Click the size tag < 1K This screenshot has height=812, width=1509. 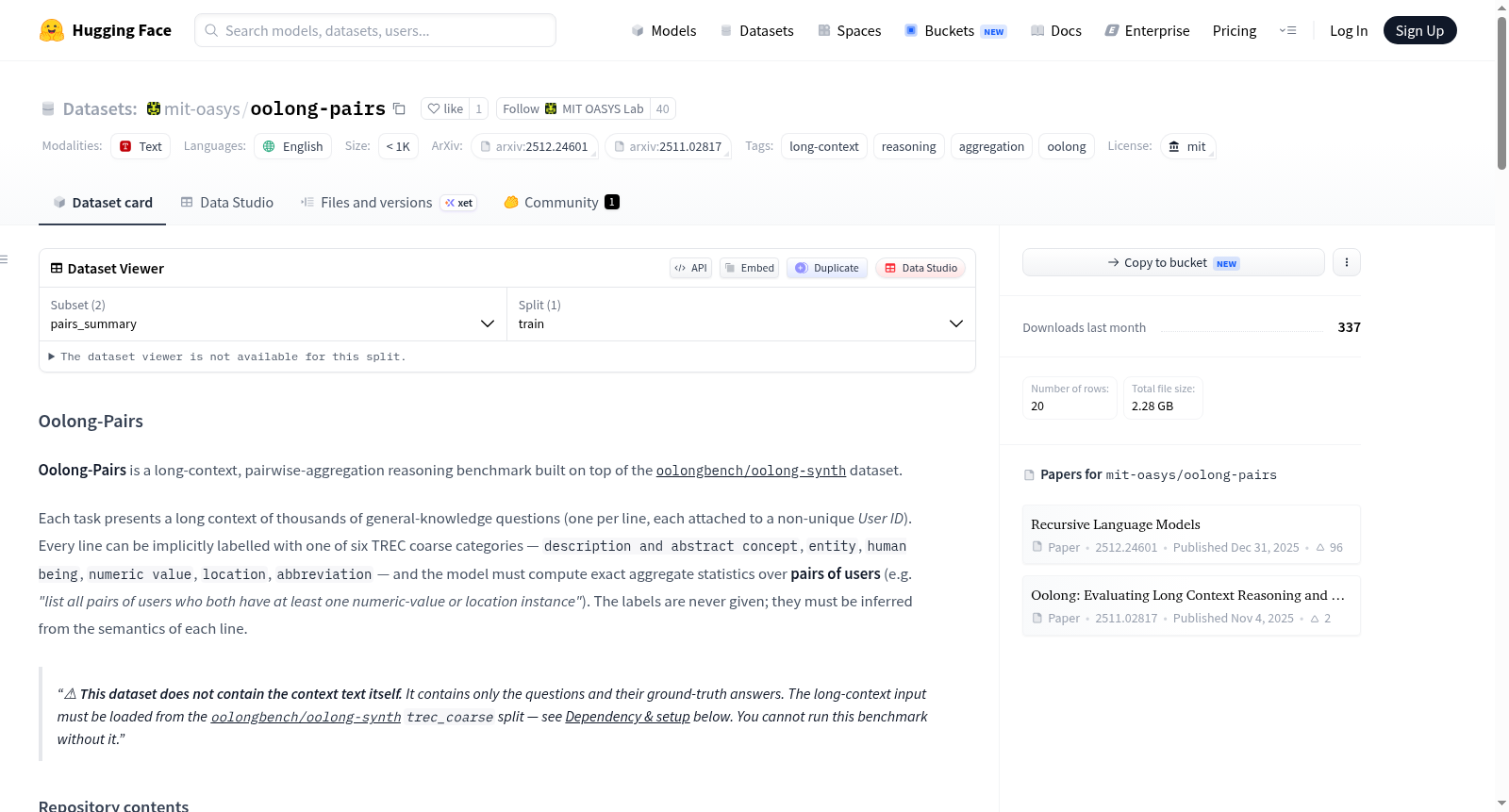click(398, 146)
